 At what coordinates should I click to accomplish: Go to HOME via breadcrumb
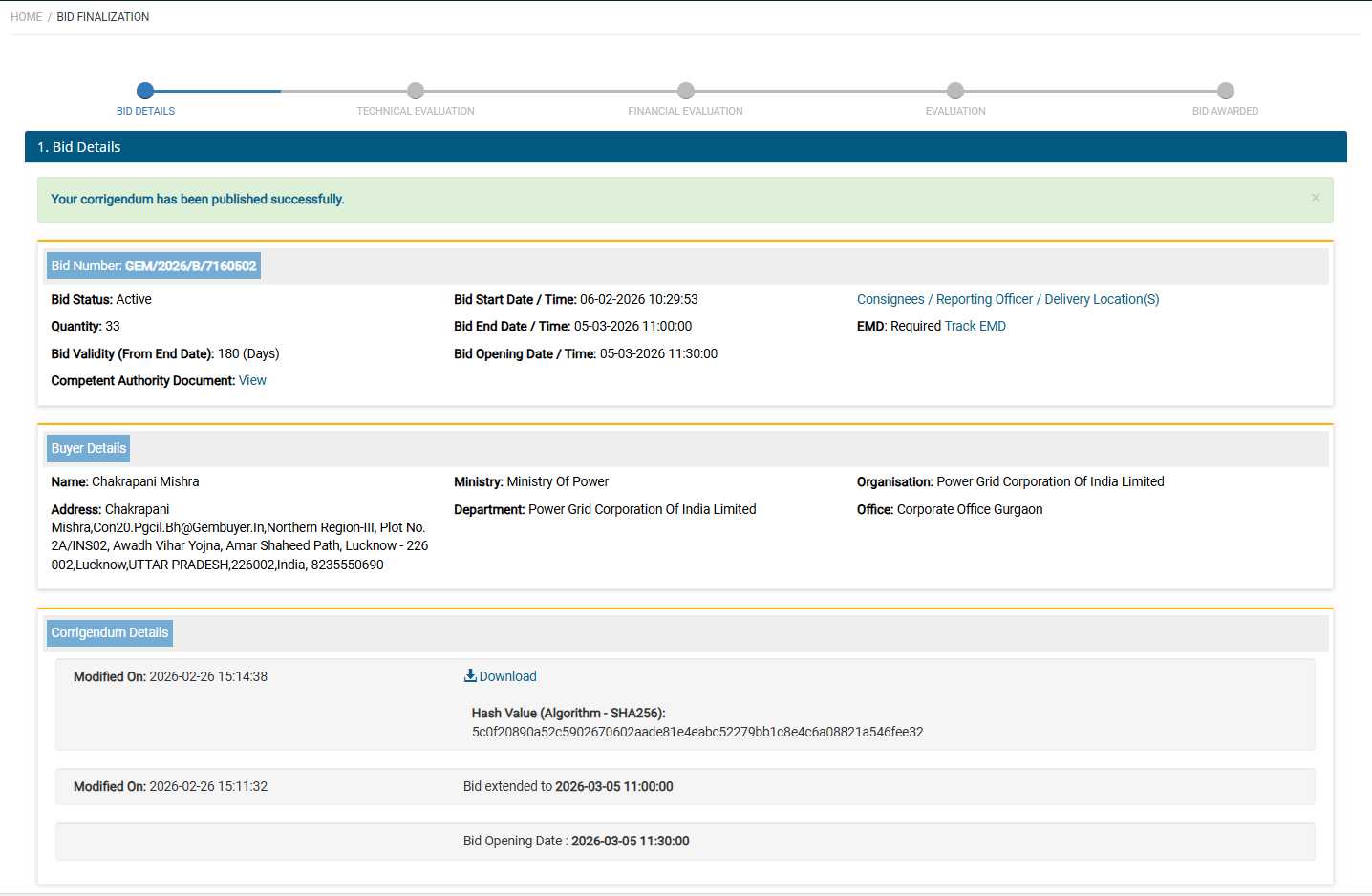coord(26,17)
